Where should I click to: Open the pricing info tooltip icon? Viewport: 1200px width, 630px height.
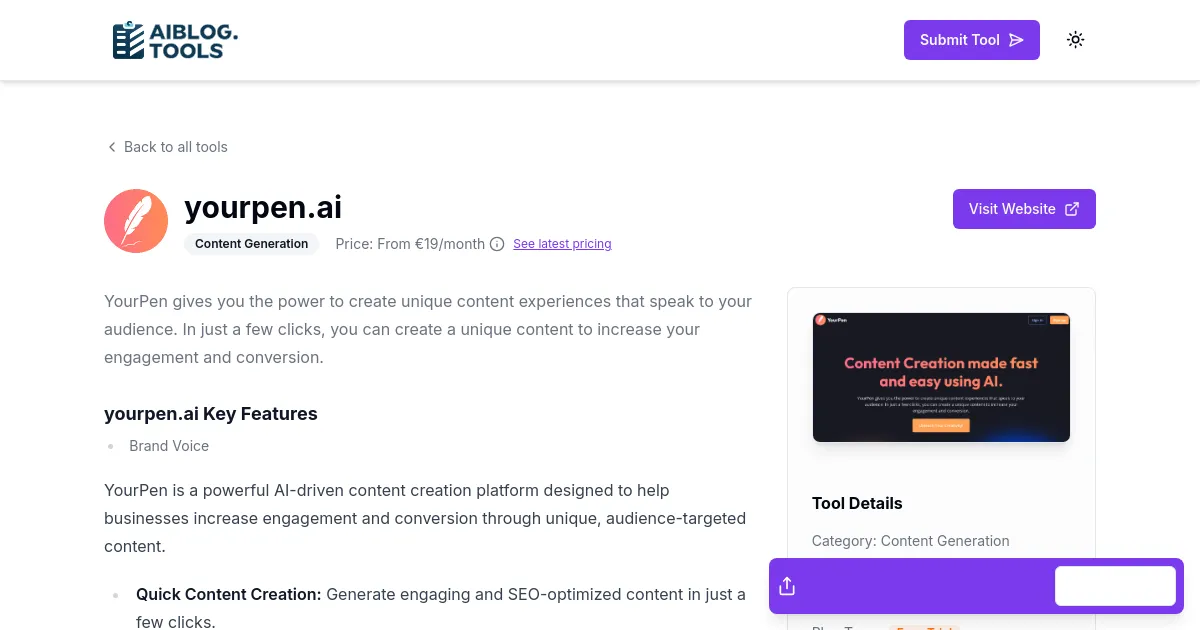tap(497, 243)
